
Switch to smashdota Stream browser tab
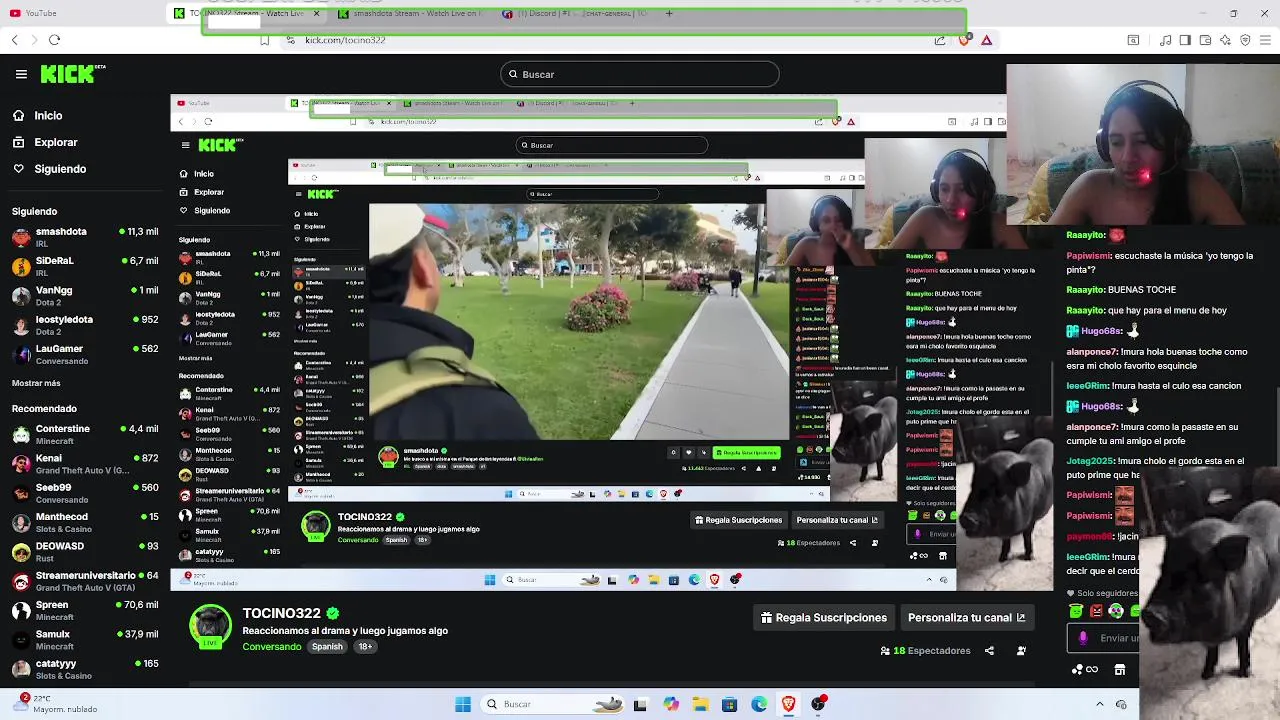(x=410, y=13)
